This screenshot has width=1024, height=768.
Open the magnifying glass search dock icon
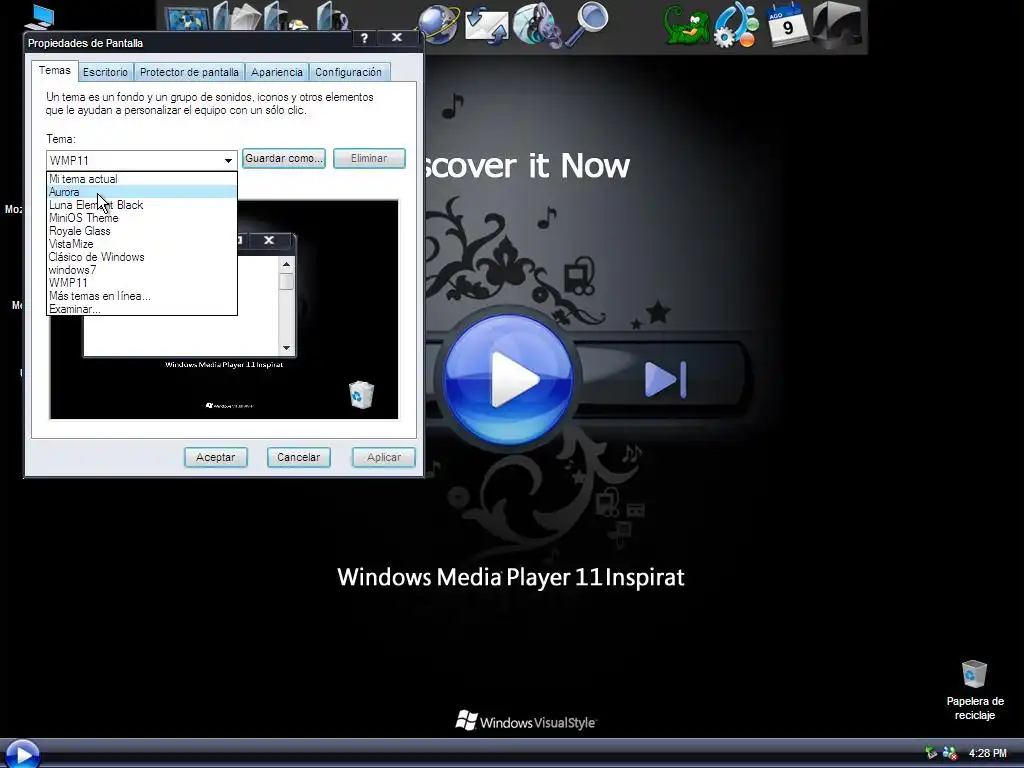coord(587,24)
